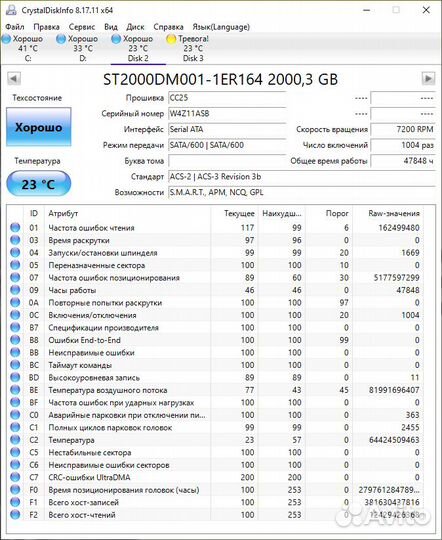This screenshot has height=540, width=442.
Task: Click the 23 °C temperature button
Action: pos(39,184)
